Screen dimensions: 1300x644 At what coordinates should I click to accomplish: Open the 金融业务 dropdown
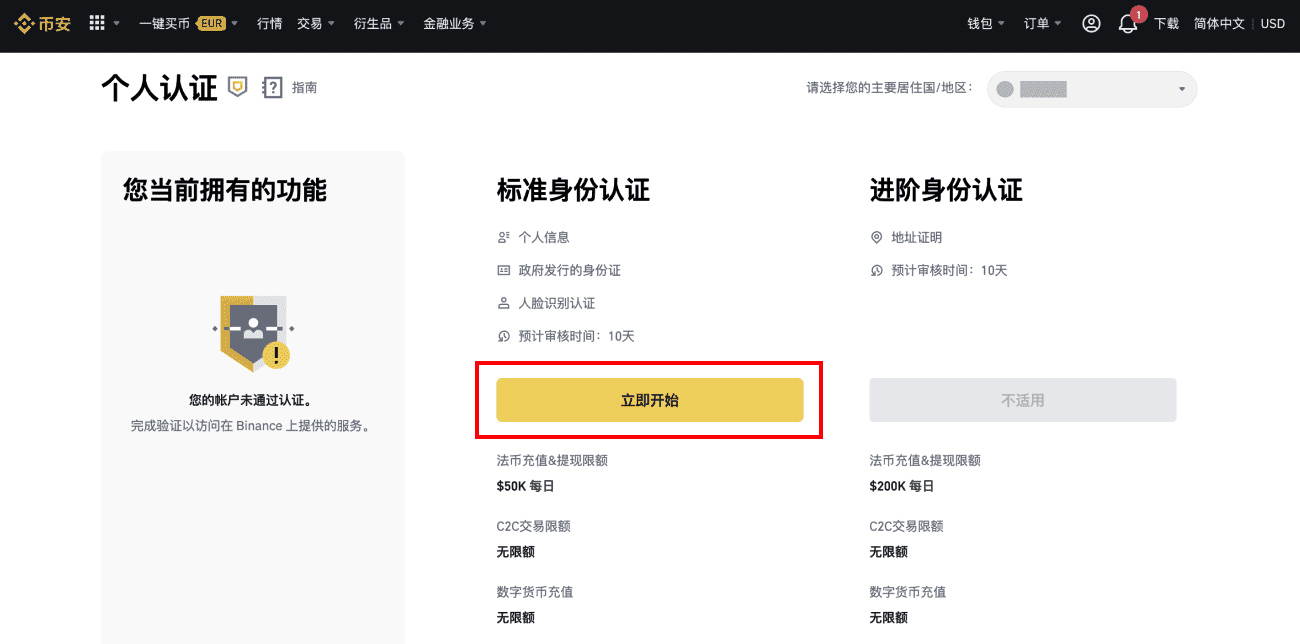pyautogui.click(x=449, y=23)
